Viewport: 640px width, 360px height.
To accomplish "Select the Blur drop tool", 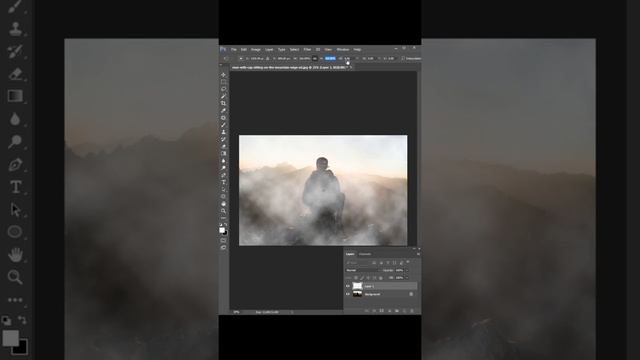I will coord(223,161).
